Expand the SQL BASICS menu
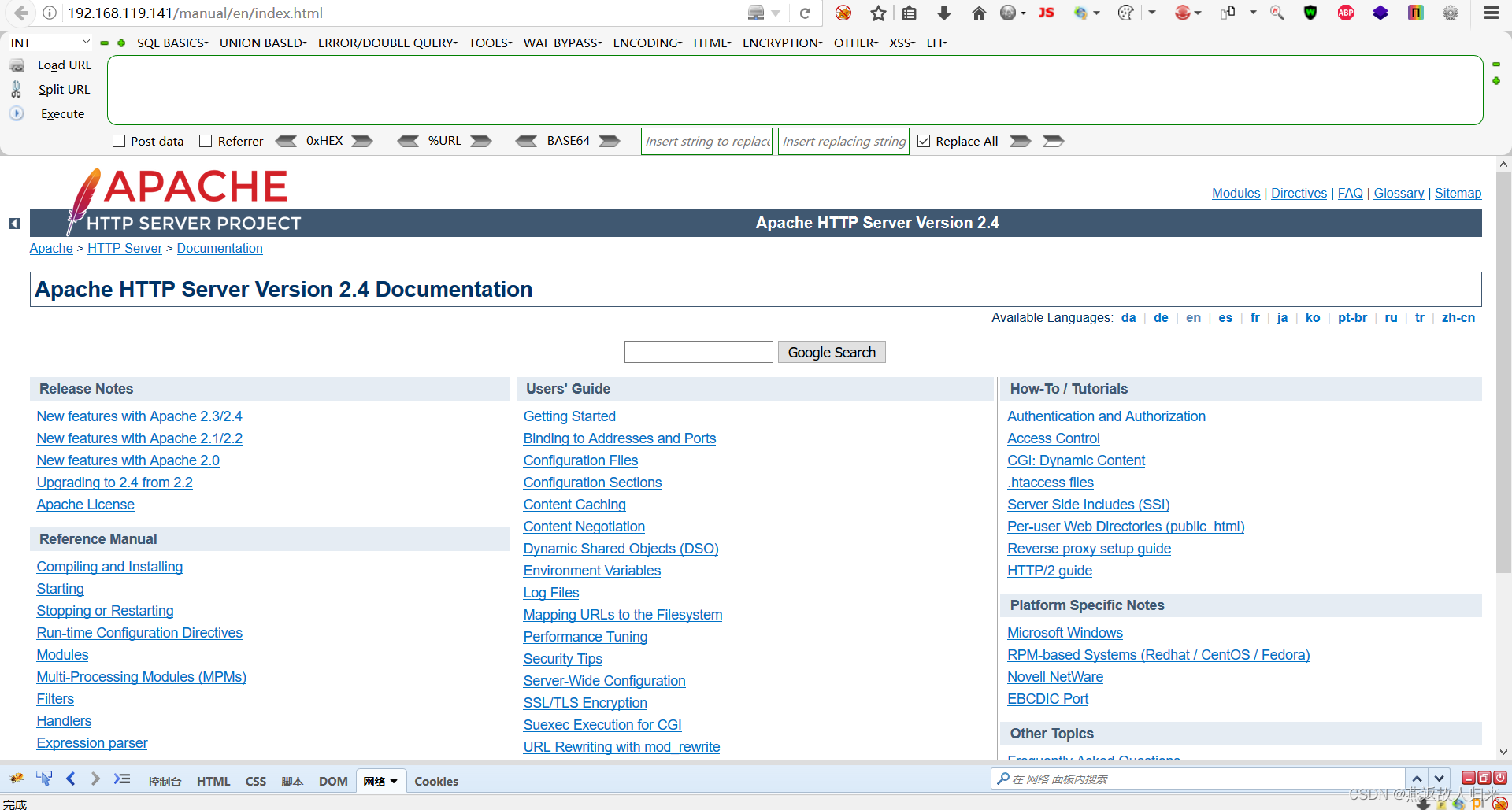This screenshot has height=810, width=1512. [x=172, y=43]
